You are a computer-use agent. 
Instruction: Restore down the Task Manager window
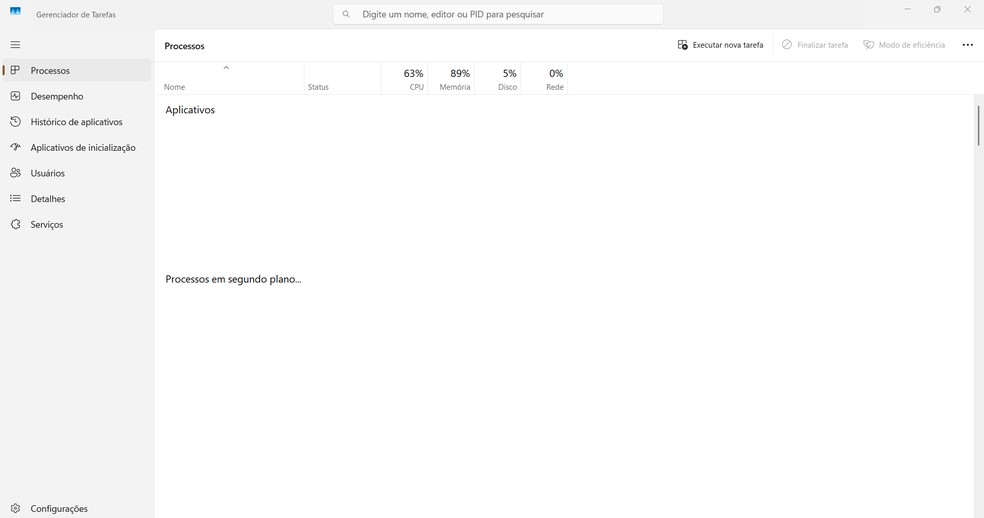[937, 9]
